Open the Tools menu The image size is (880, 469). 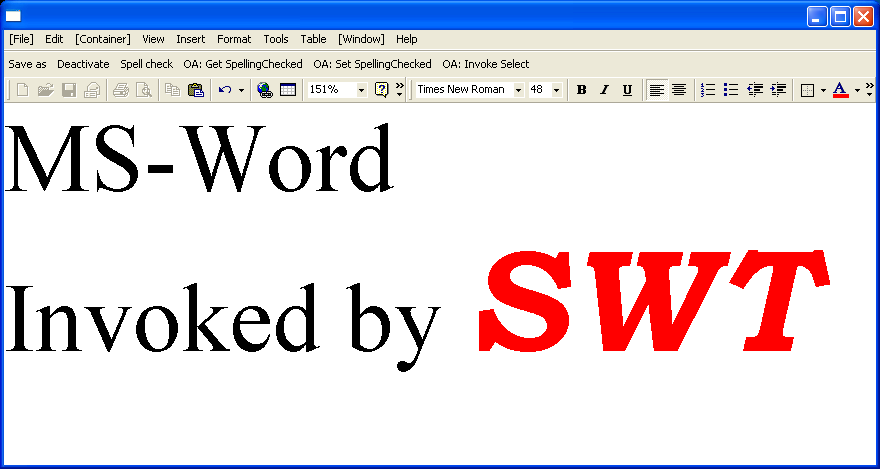tap(276, 39)
